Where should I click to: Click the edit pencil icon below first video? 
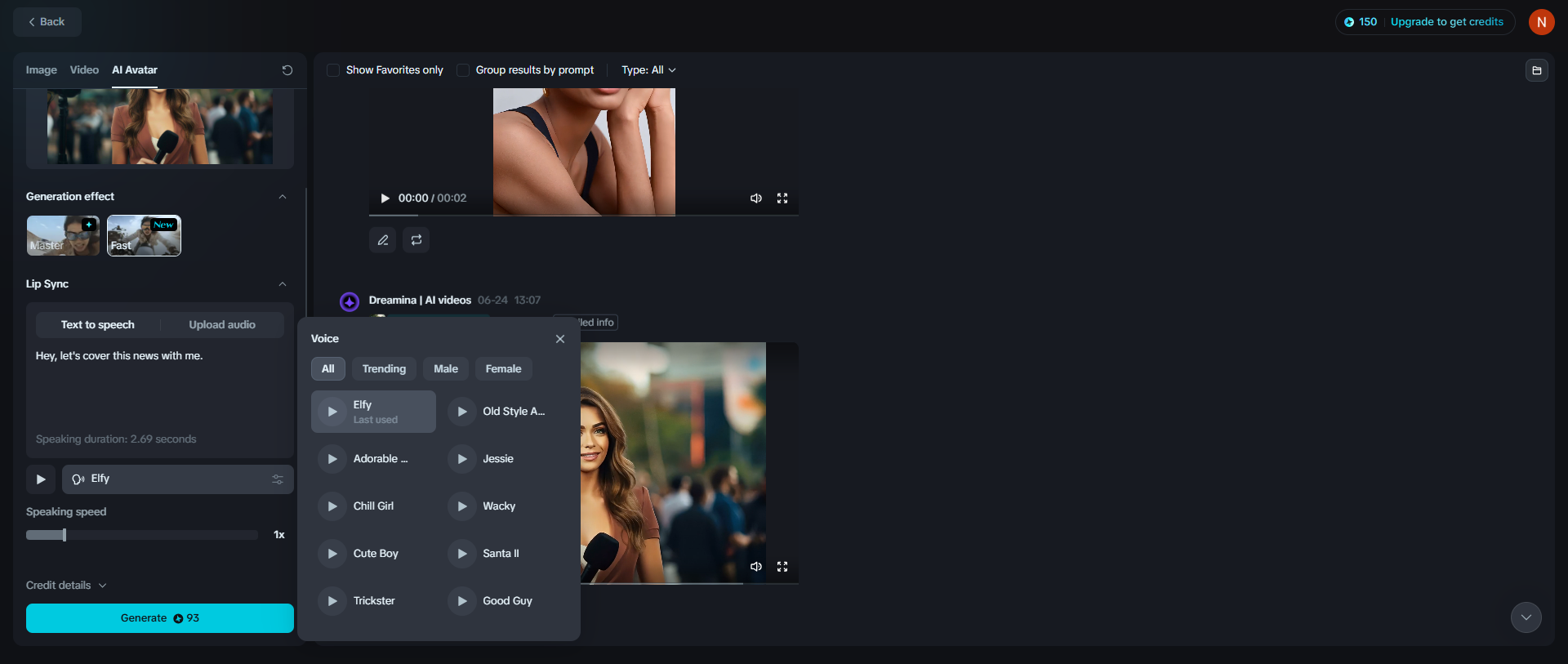(383, 240)
